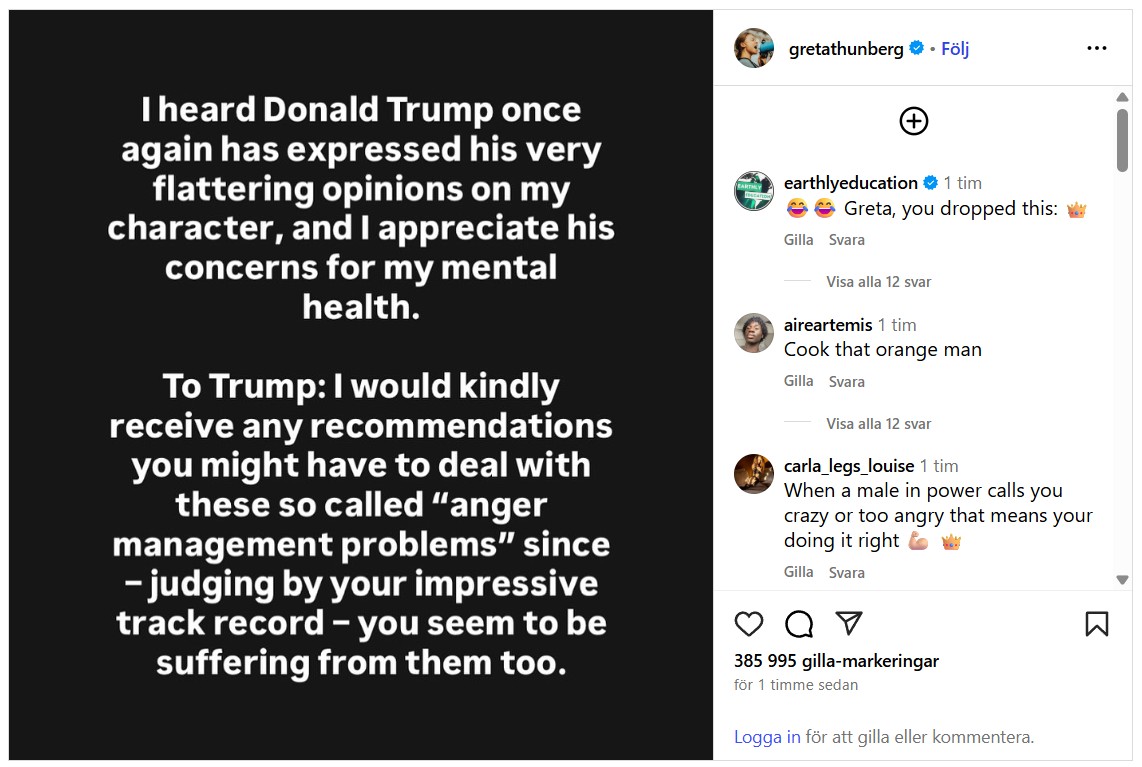View the 385 995 likes list

836,661
